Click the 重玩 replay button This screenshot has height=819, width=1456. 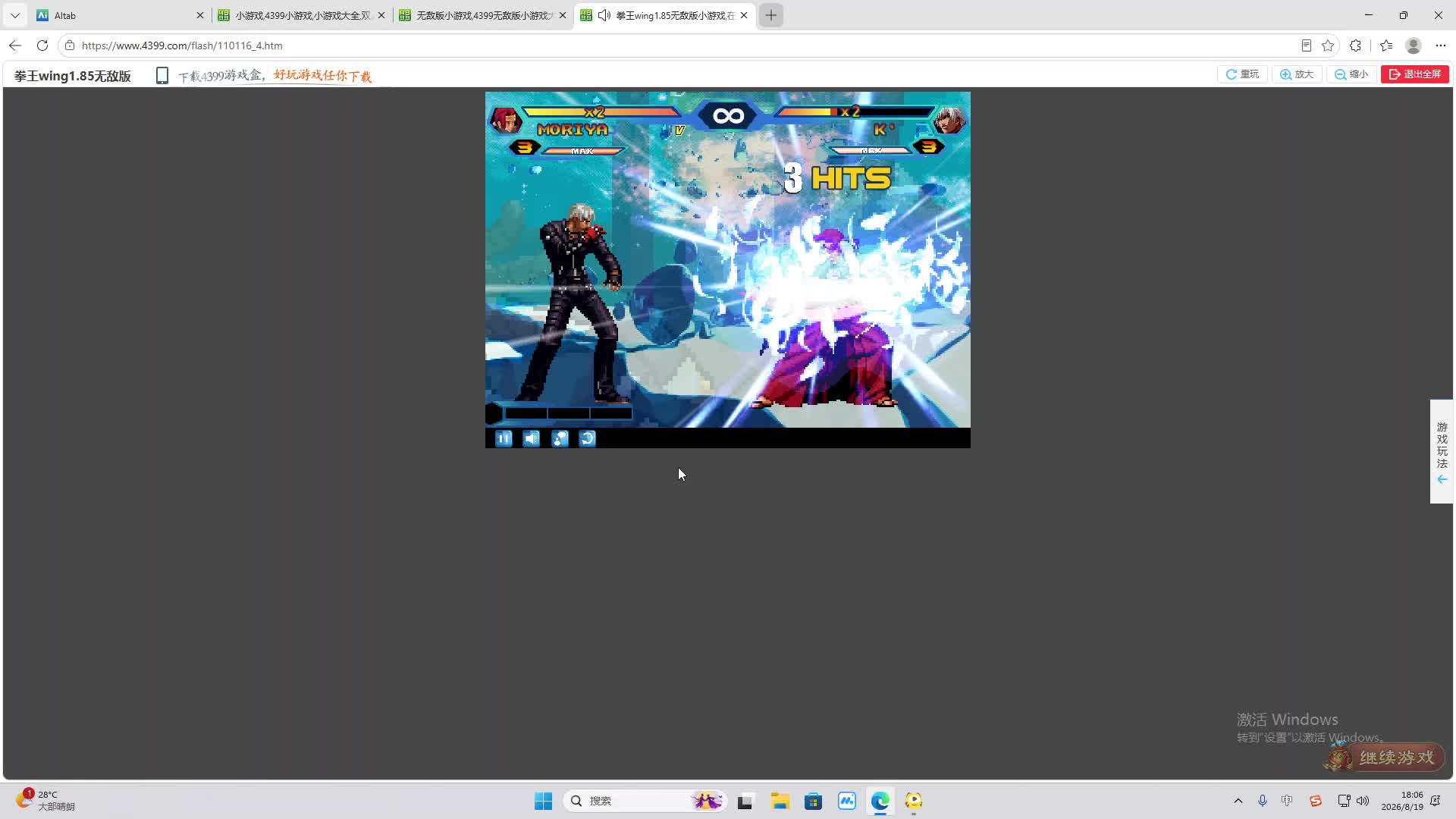click(1242, 74)
